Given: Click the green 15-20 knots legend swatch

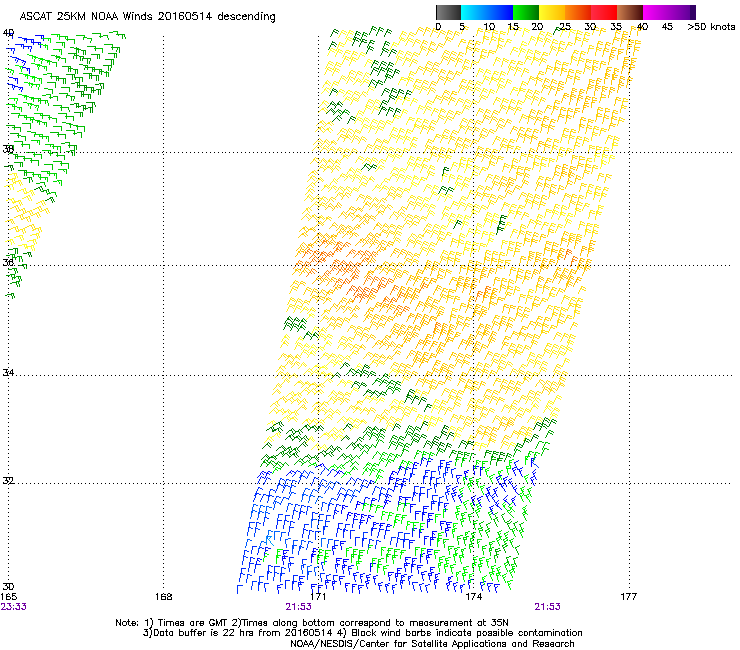Looking at the screenshot, I should (526, 12).
